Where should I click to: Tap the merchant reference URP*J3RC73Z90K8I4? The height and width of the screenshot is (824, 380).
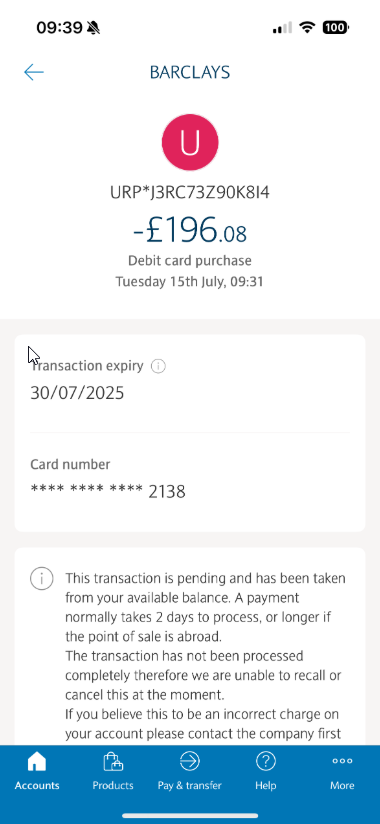tap(190, 193)
